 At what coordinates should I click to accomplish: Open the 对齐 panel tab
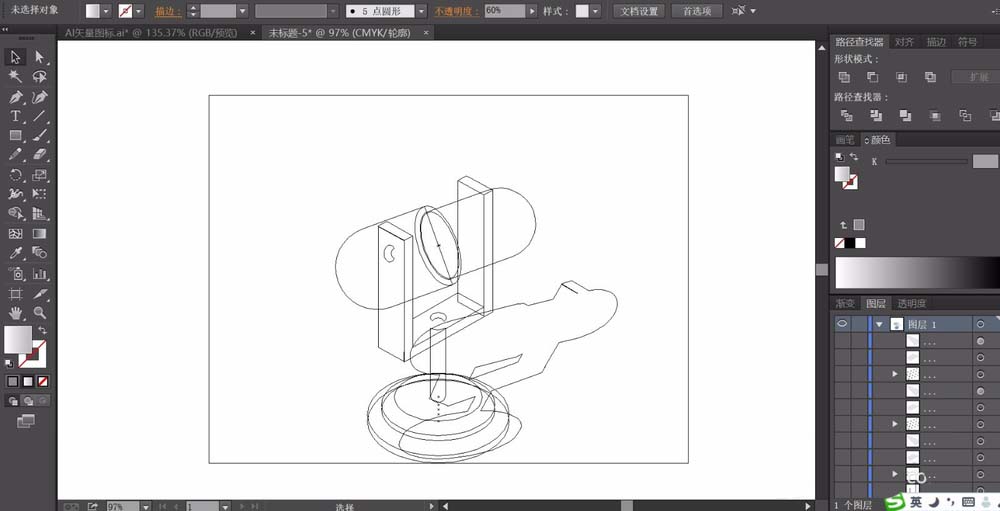[904, 42]
